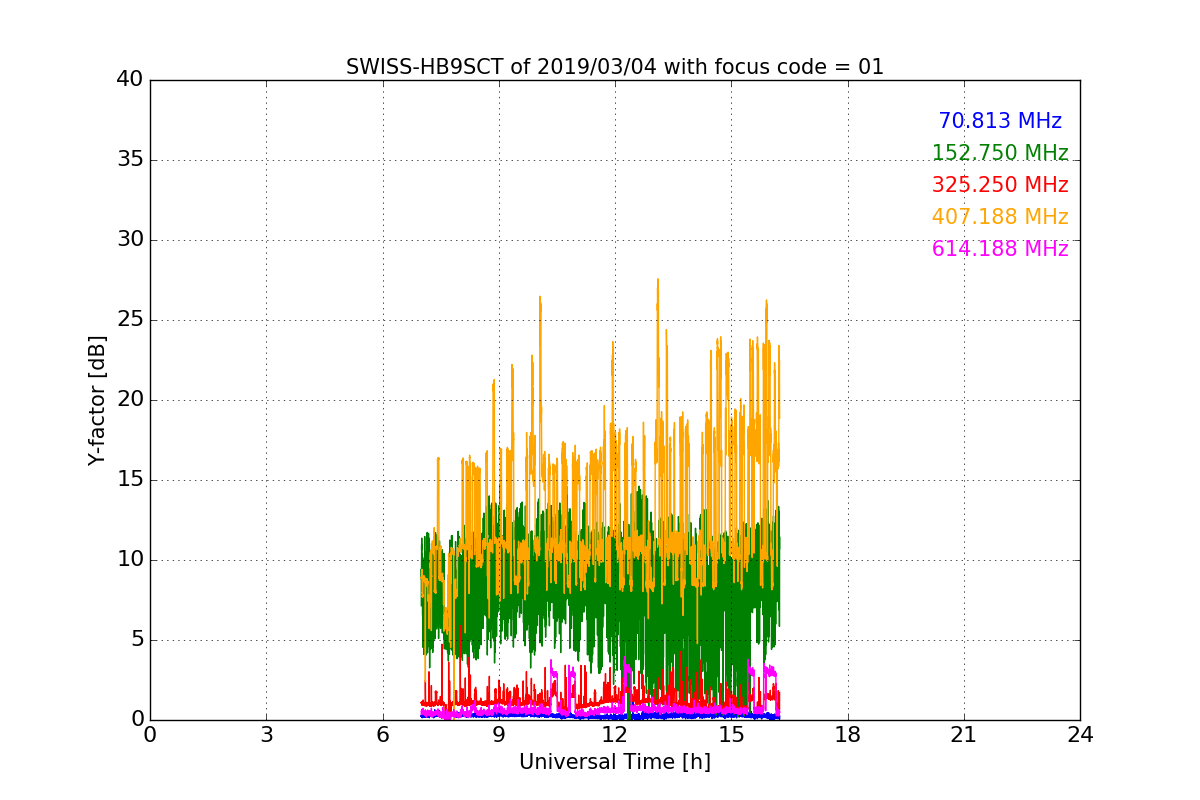
Task: Click the y-axis tick label 30
Action: pos(130,240)
